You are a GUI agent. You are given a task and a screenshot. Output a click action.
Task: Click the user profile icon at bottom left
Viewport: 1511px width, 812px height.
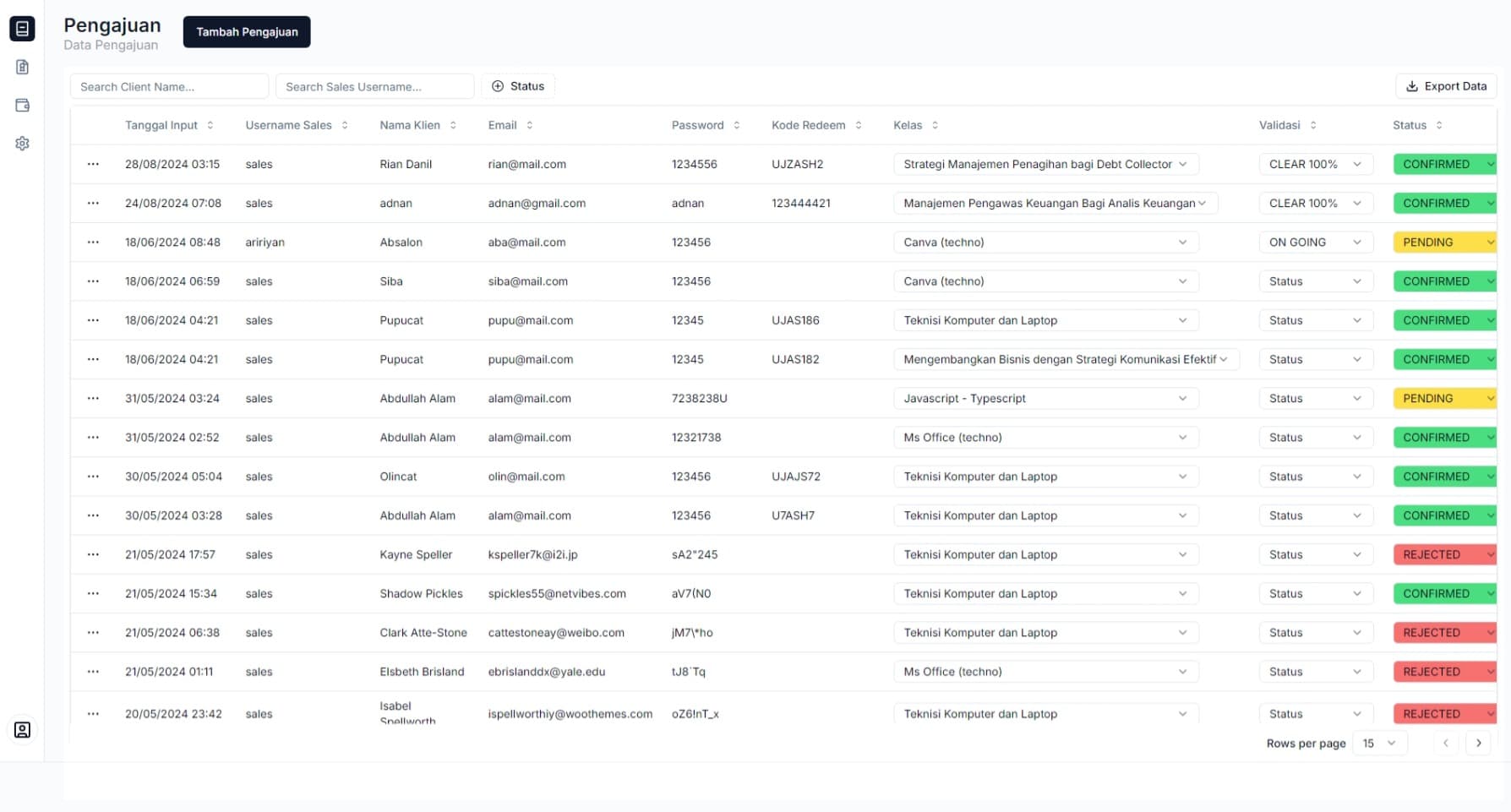coord(23,730)
